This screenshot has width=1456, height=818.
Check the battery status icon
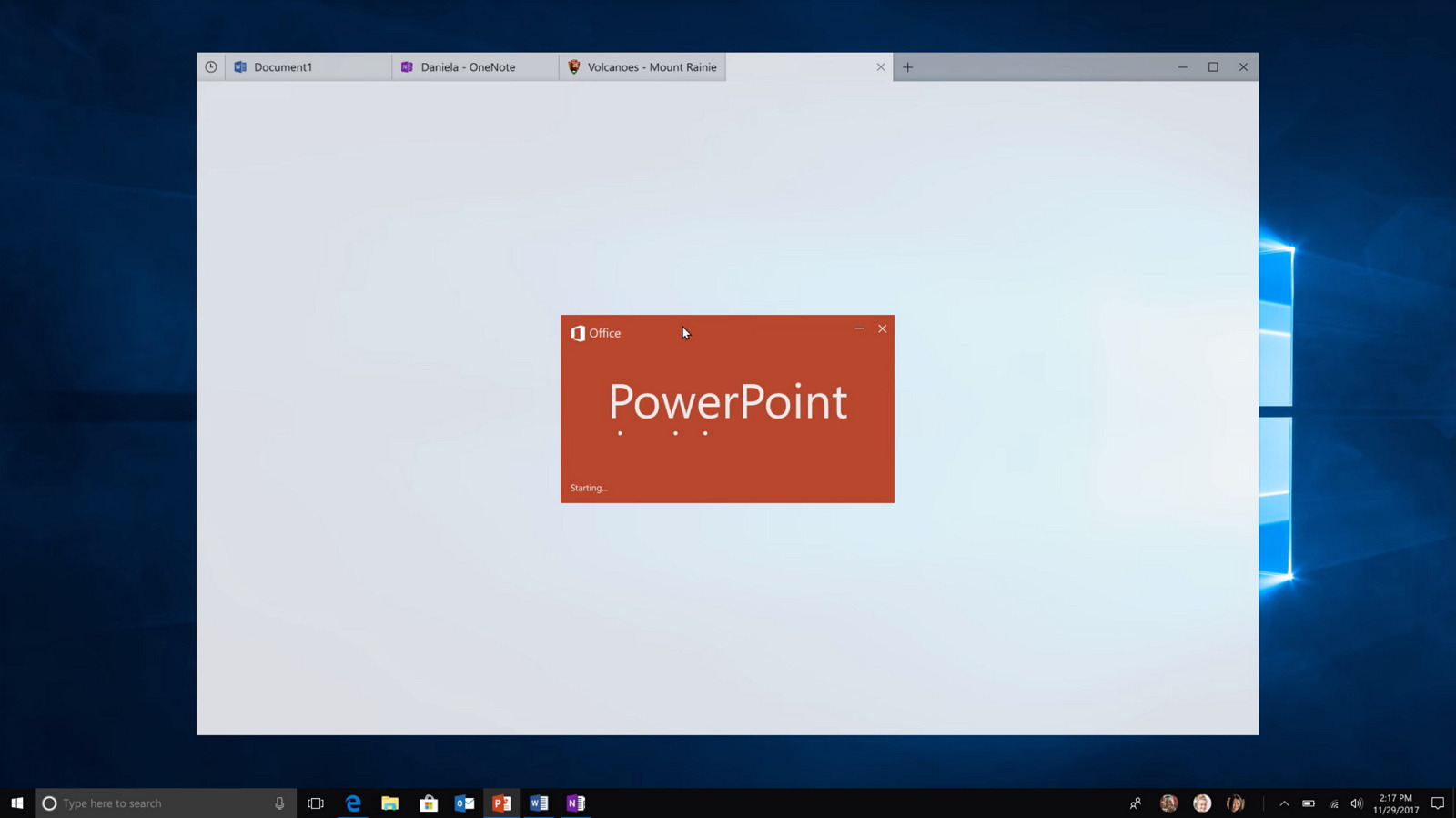[x=1309, y=803]
